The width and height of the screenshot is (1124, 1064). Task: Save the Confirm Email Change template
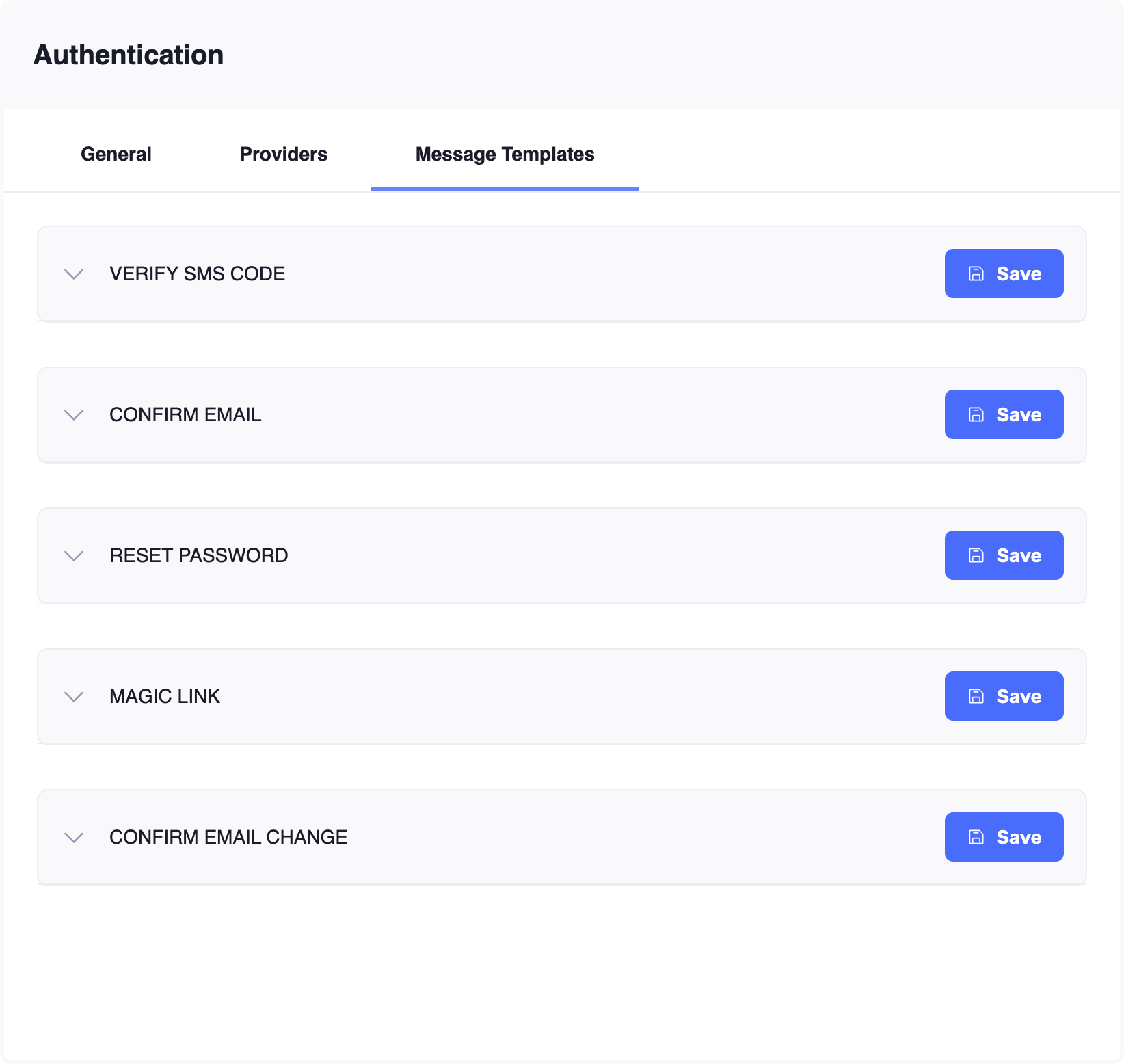[x=1004, y=837]
